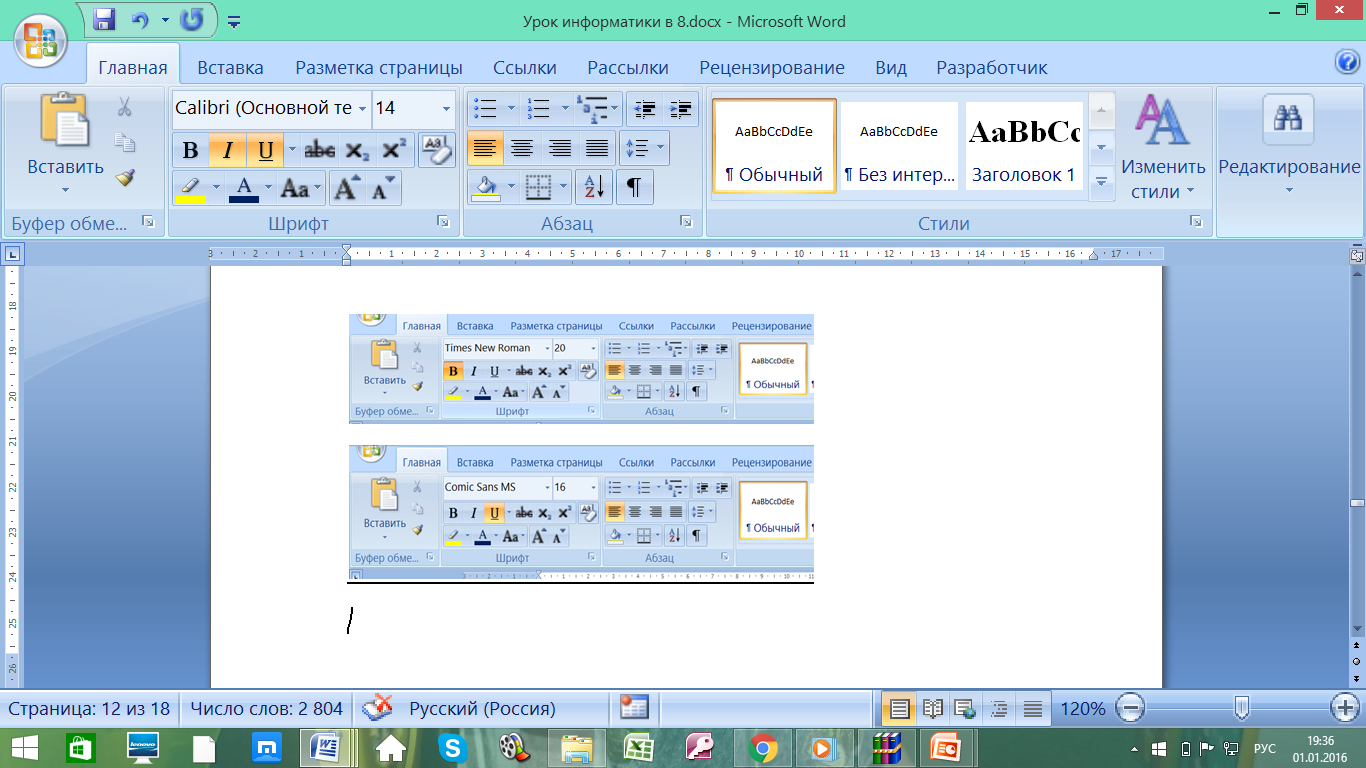1366x768 pixels.
Task: Increase paragraph indent
Action: click(682, 109)
